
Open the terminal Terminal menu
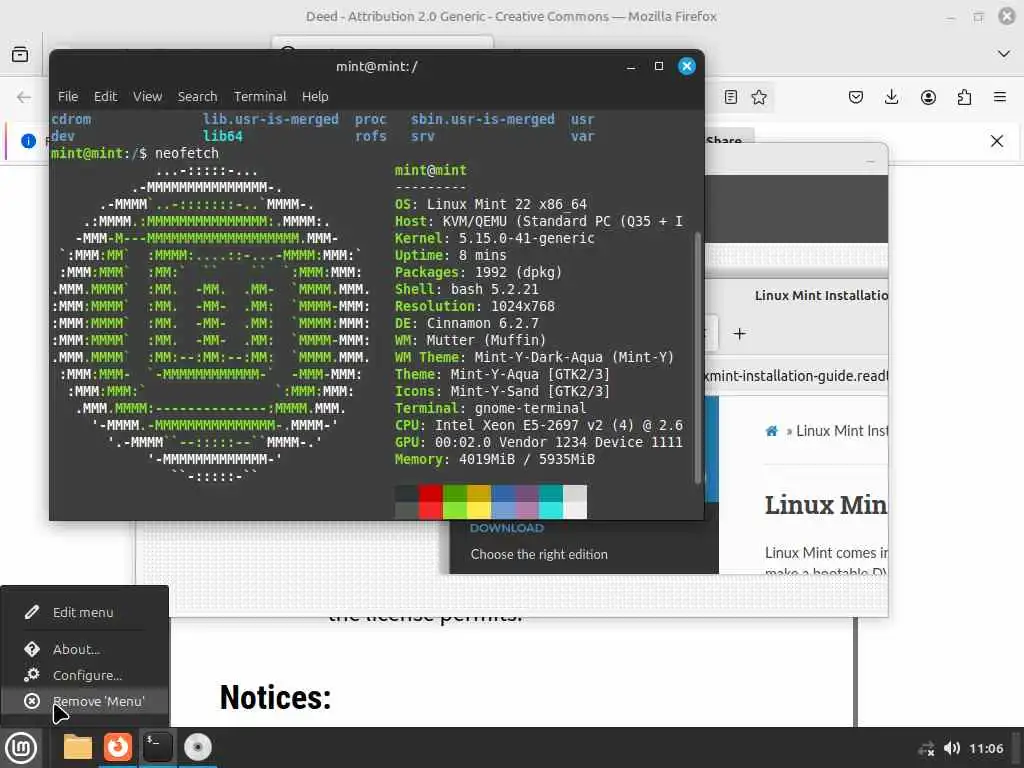click(x=260, y=97)
